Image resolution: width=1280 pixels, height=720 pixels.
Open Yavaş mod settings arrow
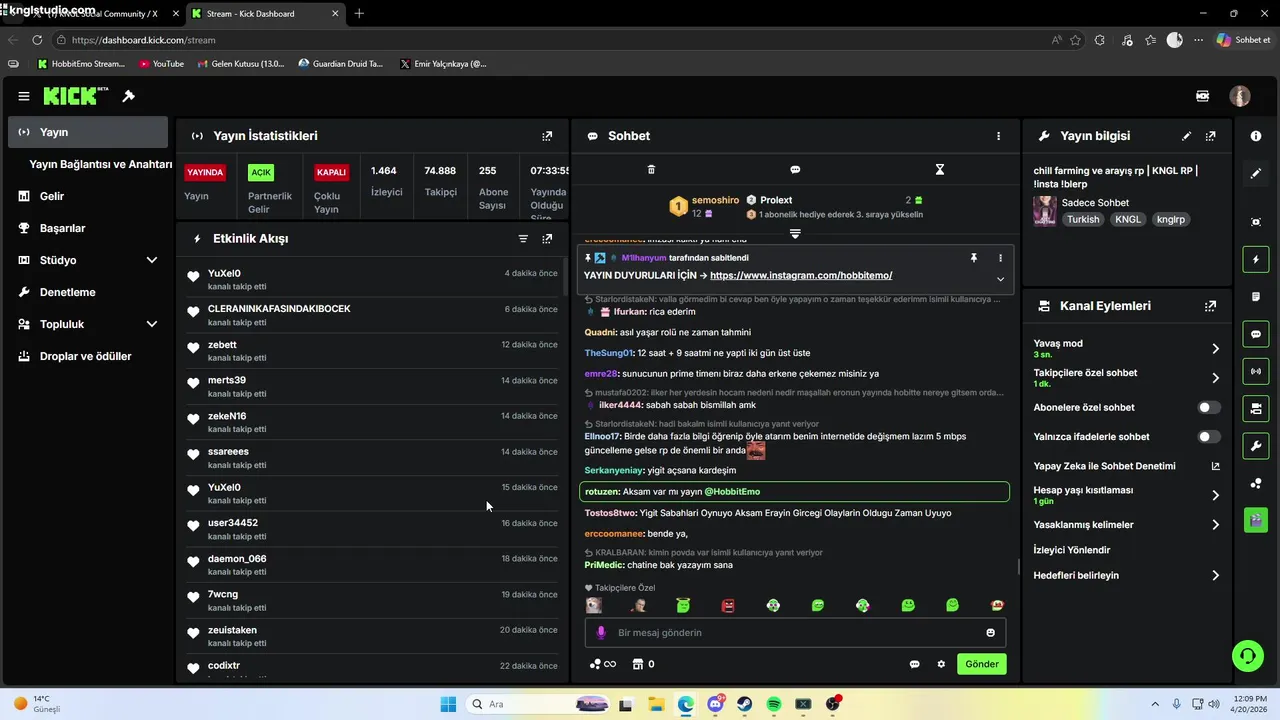coord(1215,349)
